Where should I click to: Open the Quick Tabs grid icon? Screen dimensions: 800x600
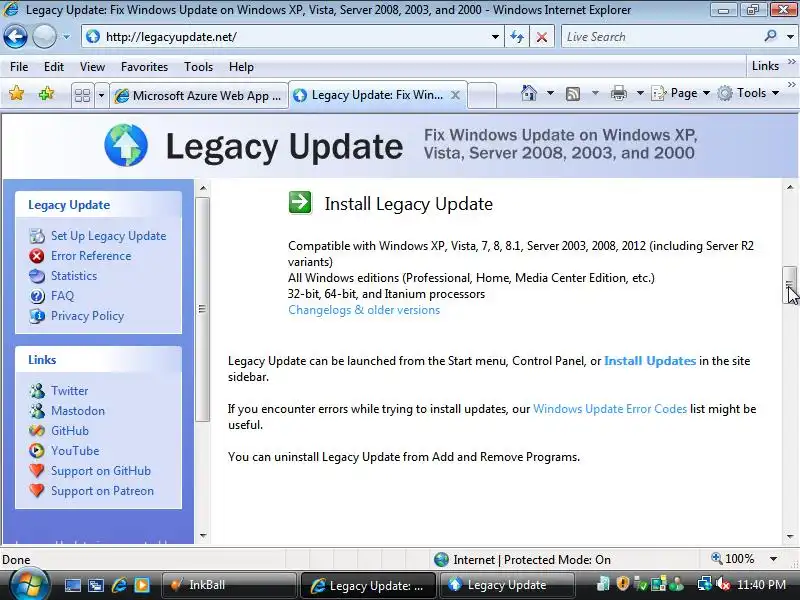(x=82, y=95)
